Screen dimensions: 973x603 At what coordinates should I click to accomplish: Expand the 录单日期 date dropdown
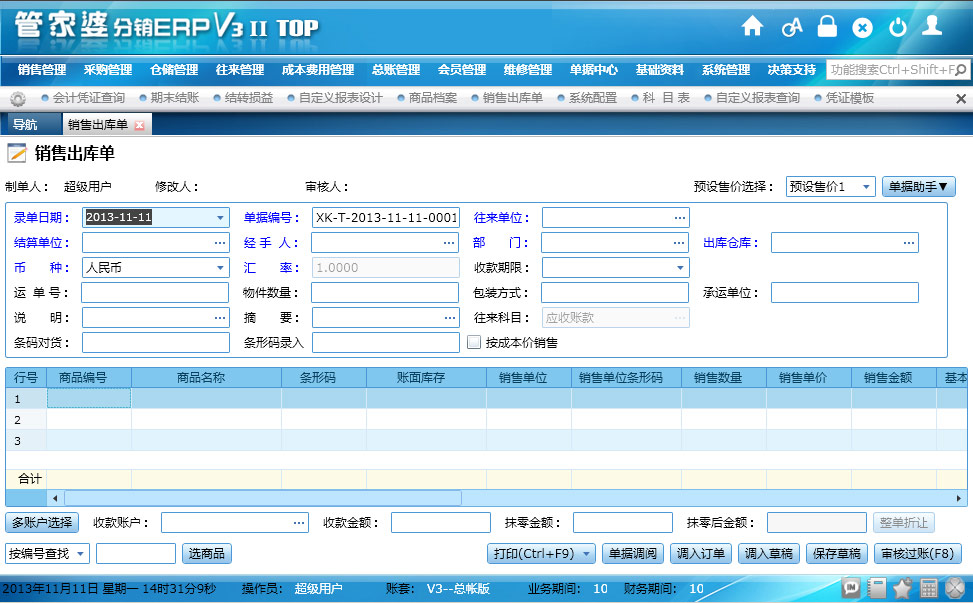pos(220,217)
